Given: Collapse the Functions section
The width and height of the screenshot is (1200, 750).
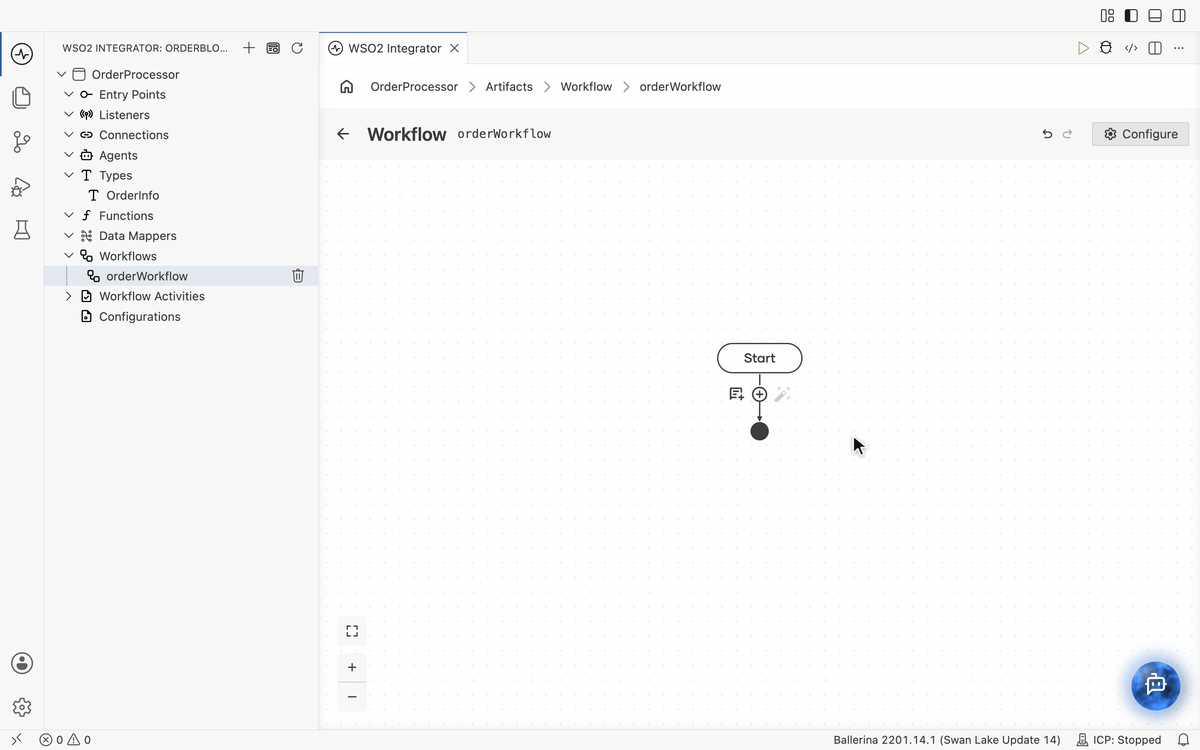Looking at the screenshot, I should pos(69,215).
